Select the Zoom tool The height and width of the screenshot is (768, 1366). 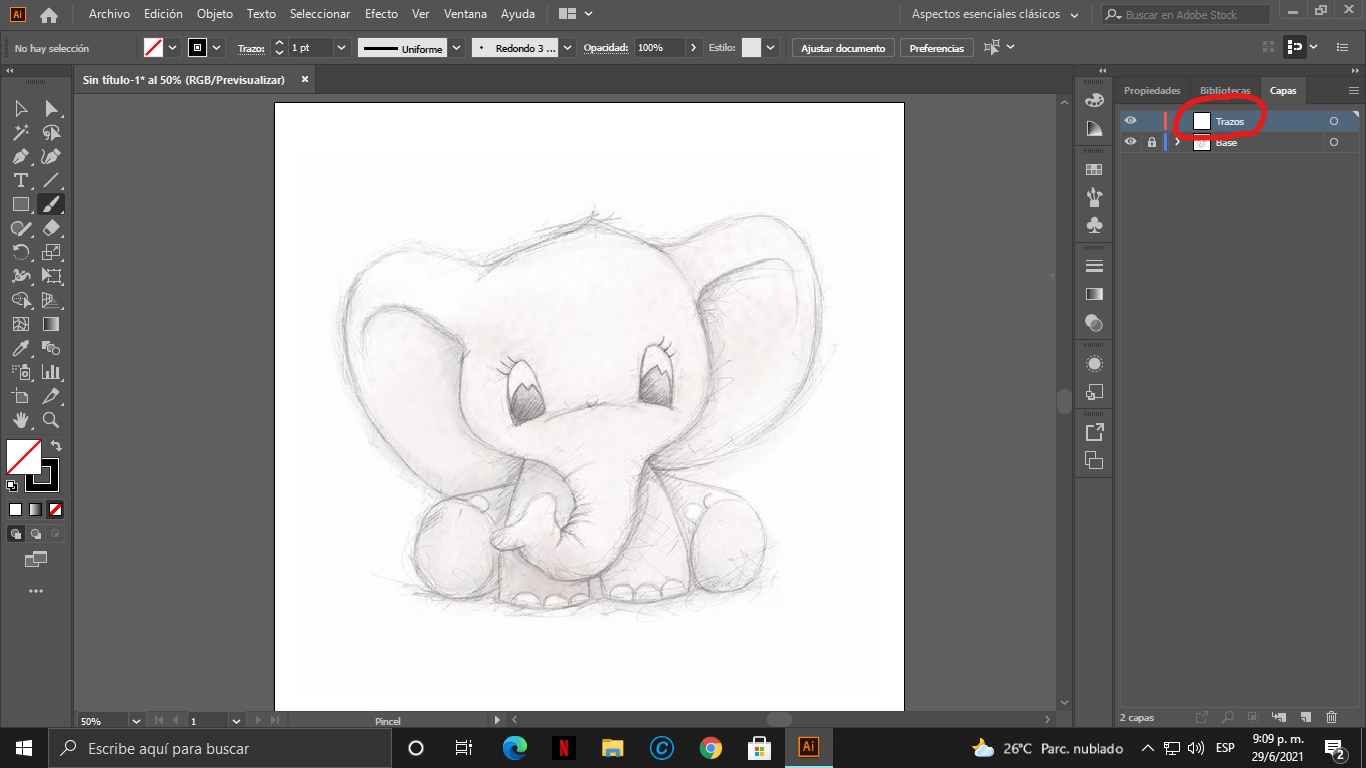pos(51,420)
